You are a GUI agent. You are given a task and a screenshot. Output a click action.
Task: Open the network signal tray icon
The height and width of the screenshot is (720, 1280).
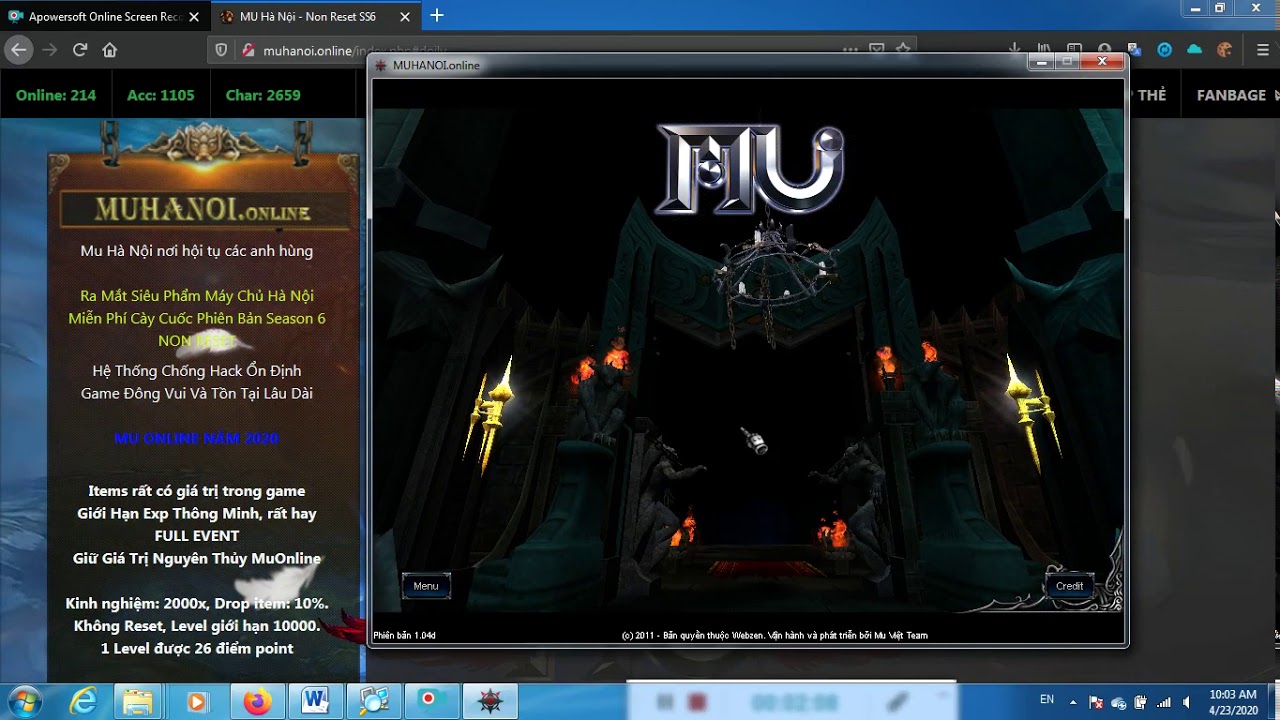click(1163, 702)
